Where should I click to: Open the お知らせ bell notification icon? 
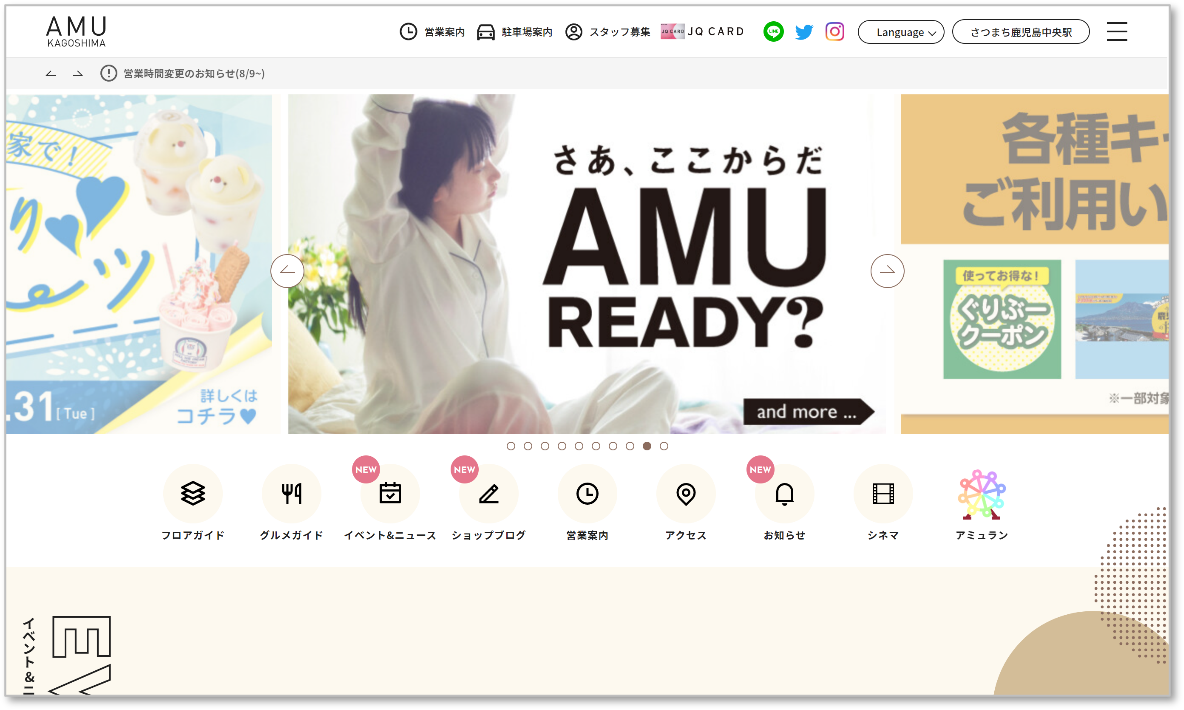(784, 493)
